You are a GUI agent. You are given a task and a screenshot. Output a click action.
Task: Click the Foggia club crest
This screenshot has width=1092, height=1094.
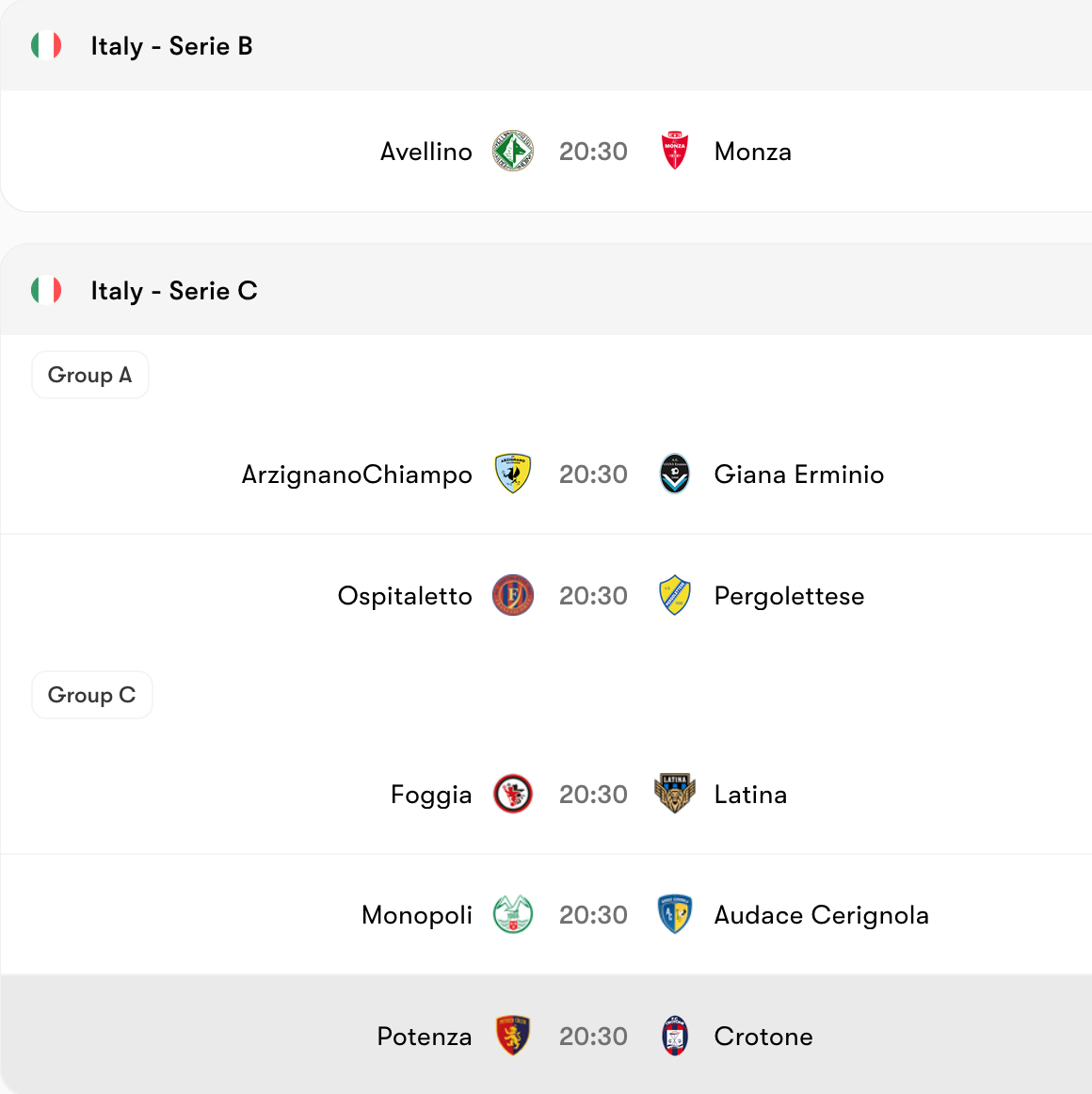tap(513, 794)
